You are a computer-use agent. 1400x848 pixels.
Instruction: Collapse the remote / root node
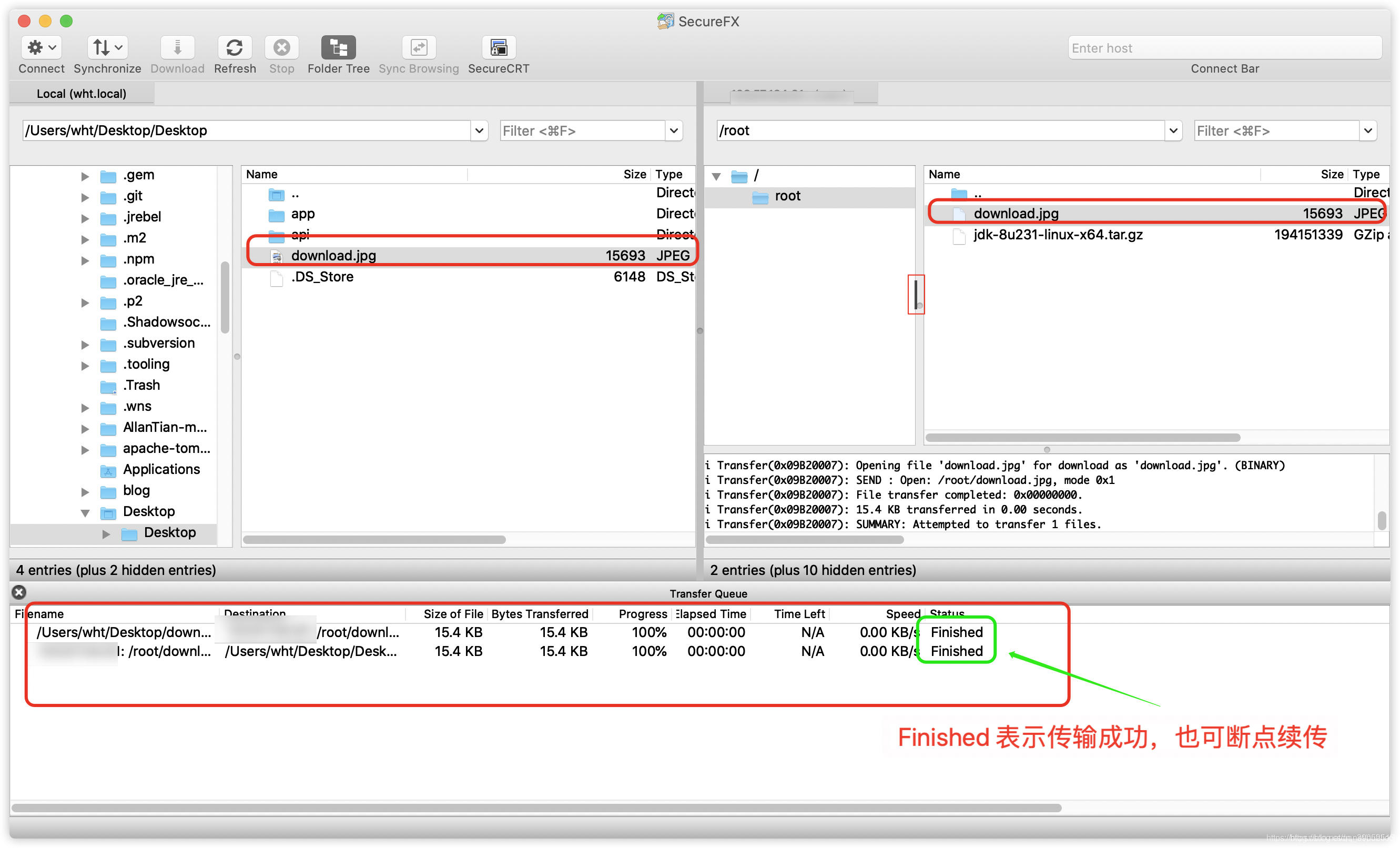pos(716,176)
